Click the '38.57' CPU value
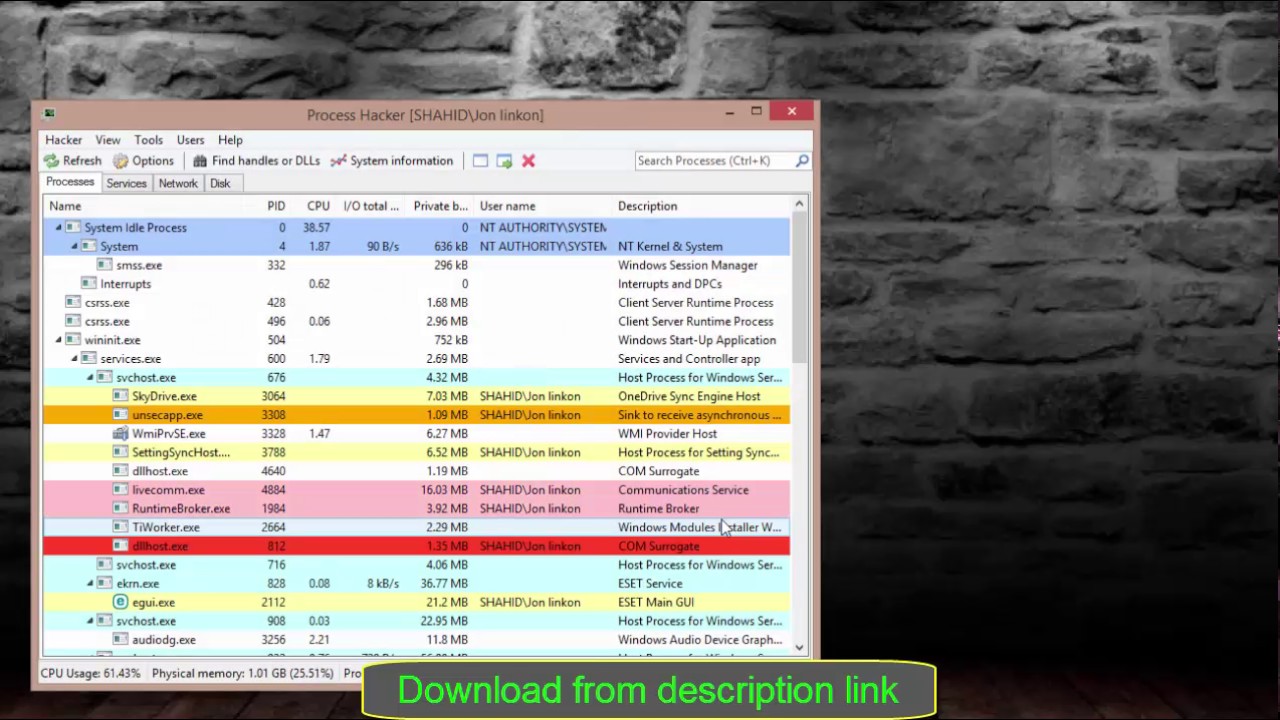The height and width of the screenshot is (720, 1280). [x=316, y=228]
